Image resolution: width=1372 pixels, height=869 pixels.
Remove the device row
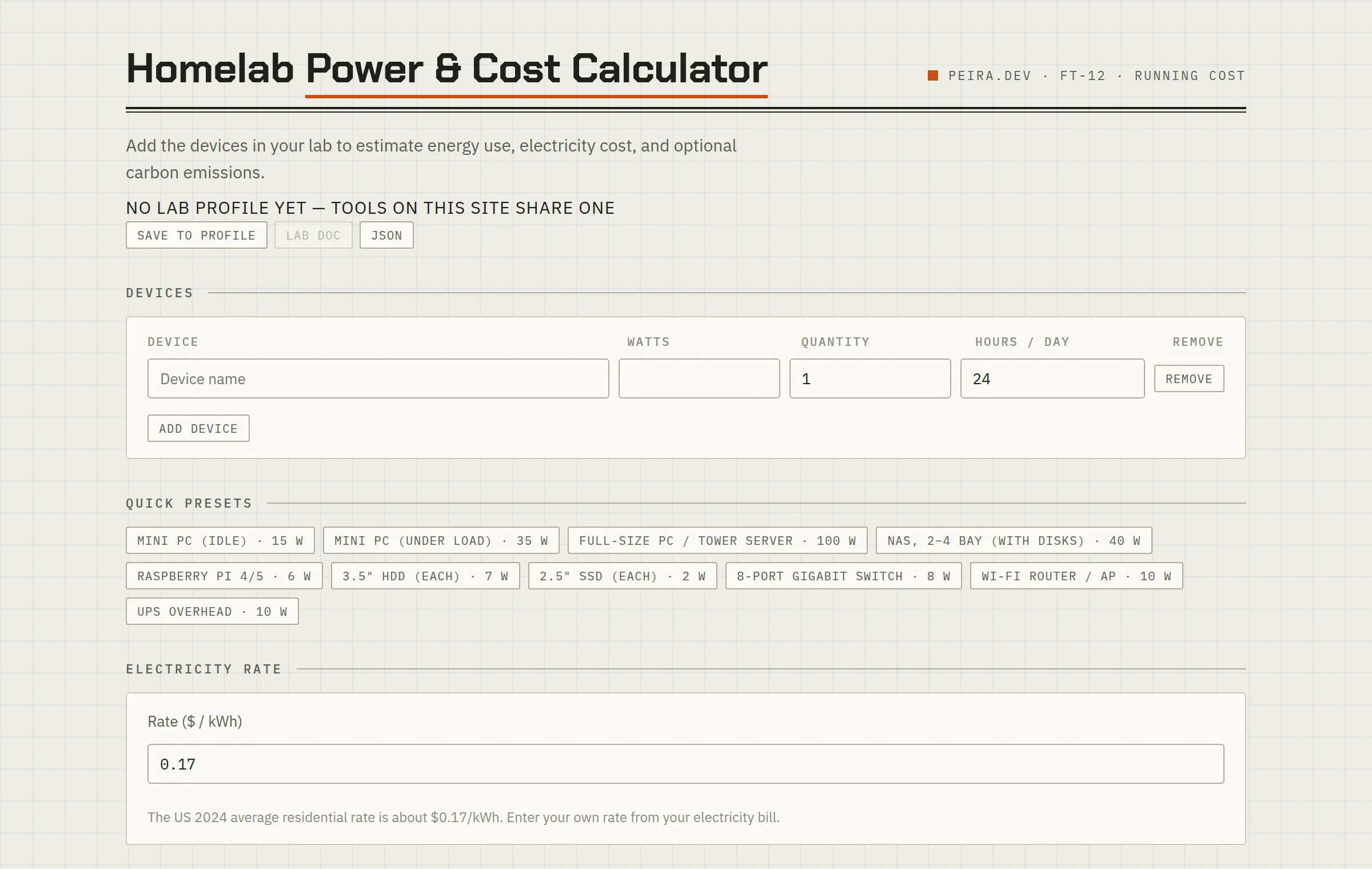coord(1189,378)
